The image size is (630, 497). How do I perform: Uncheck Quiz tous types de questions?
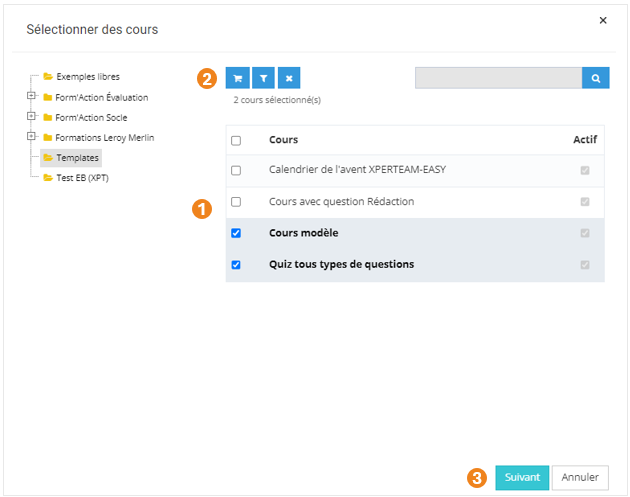(x=236, y=265)
